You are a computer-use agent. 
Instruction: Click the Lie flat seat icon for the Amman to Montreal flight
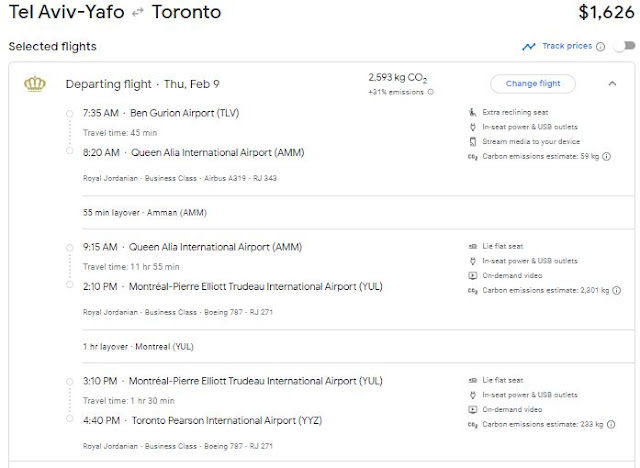click(472, 246)
